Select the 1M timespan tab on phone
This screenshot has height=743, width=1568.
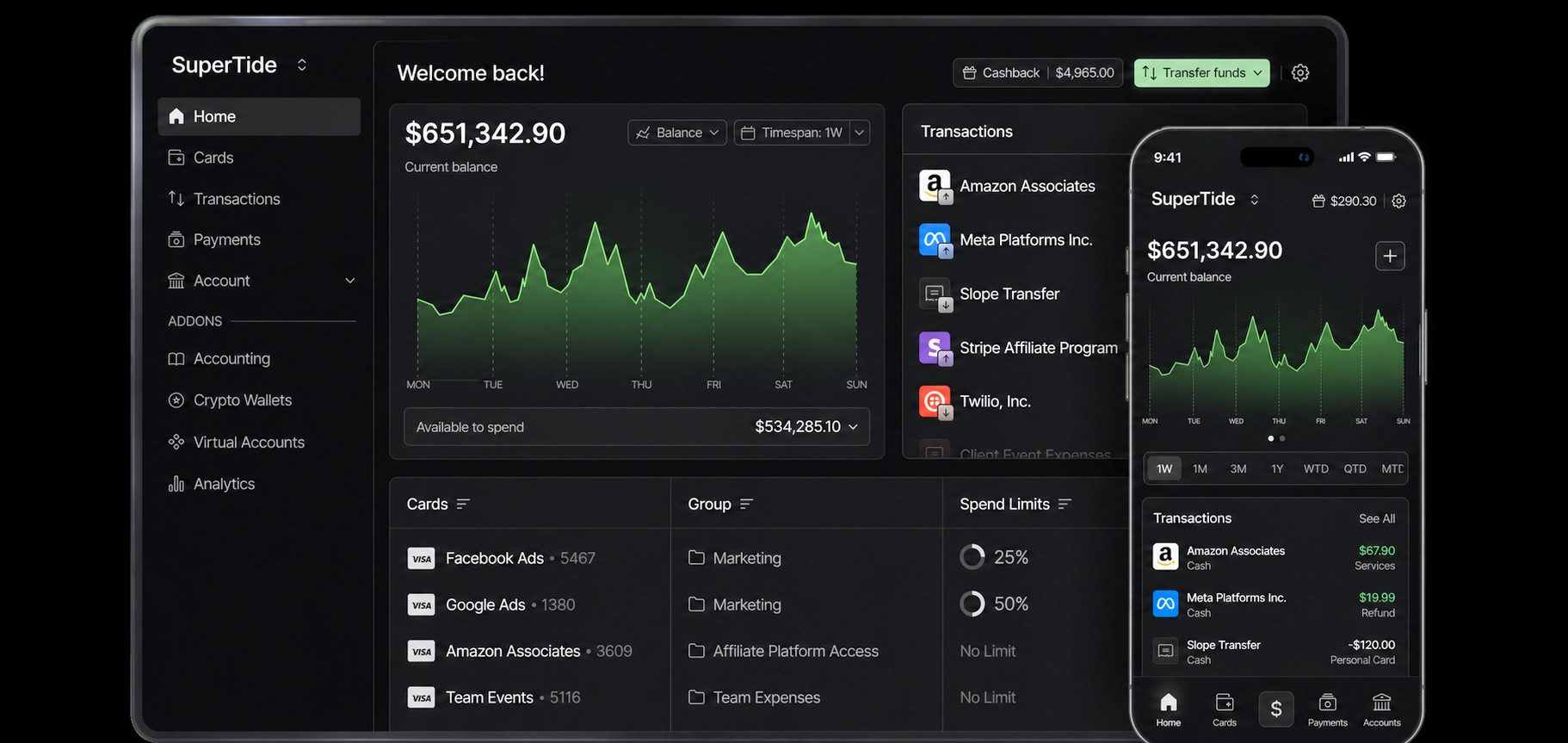click(x=1201, y=468)
